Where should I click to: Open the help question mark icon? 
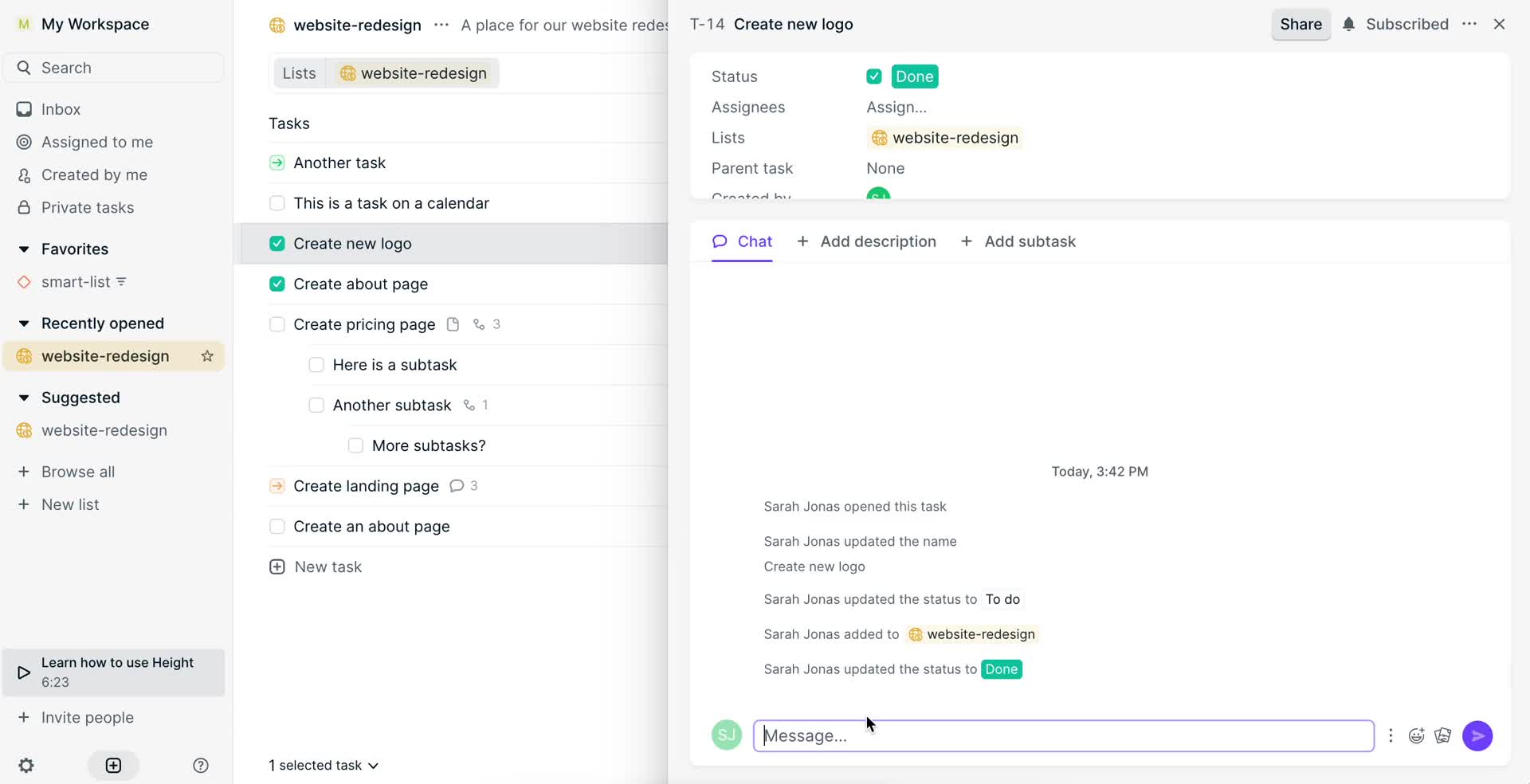201,766
